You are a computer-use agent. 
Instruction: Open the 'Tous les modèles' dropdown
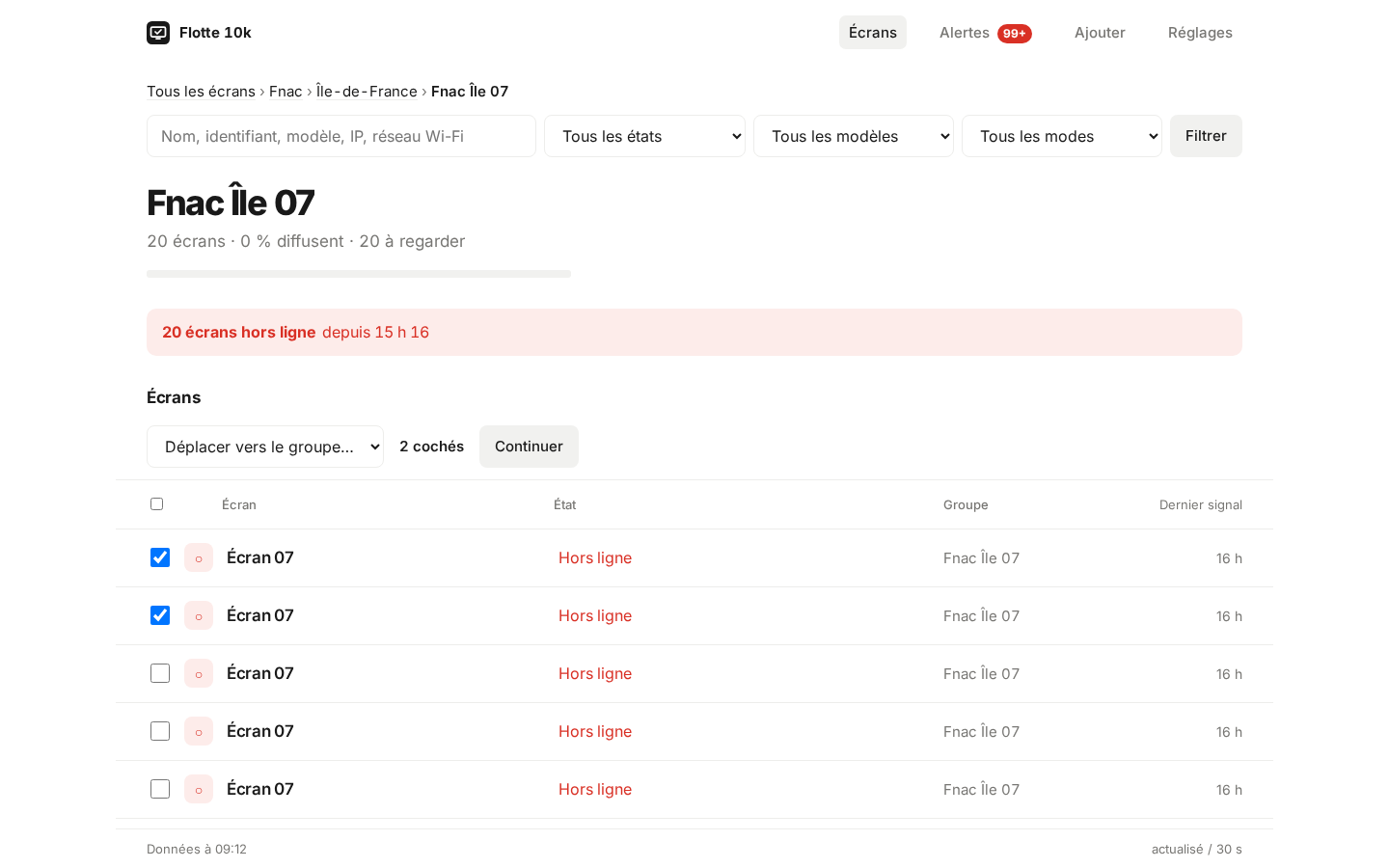pos(854,136)
